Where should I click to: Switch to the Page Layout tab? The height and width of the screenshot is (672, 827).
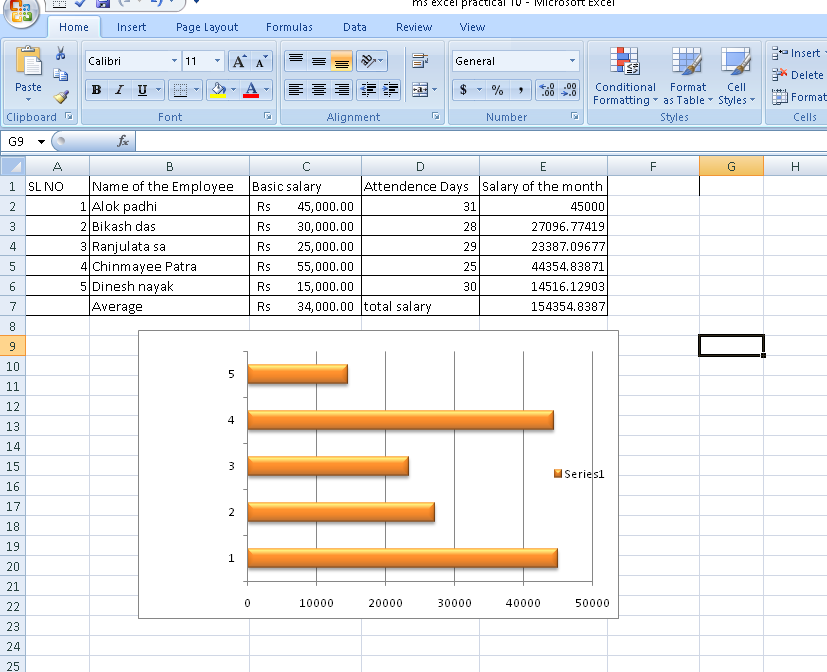[207, 27]
